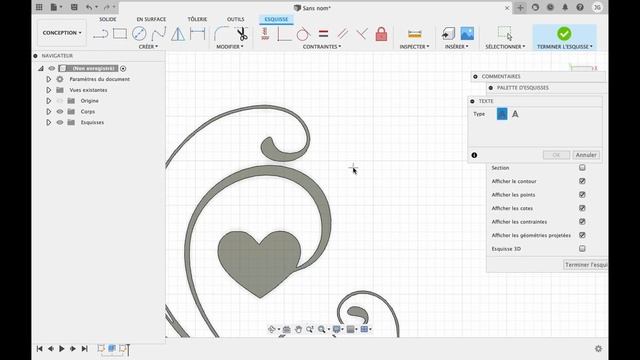The image size is (640, 360).
Task: Apply the Coincident constraint
Action: pyautogui.click(x=284, y=34)
